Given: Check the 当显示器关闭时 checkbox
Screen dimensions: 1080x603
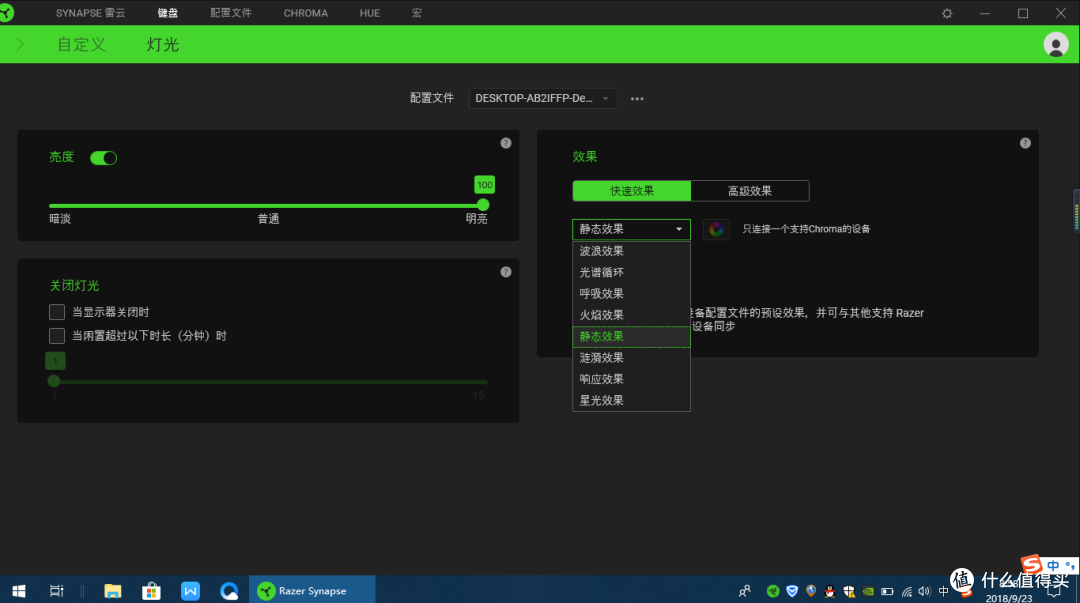Looking at the screenshot, I should pyautogui.click(x=57, y=312).
